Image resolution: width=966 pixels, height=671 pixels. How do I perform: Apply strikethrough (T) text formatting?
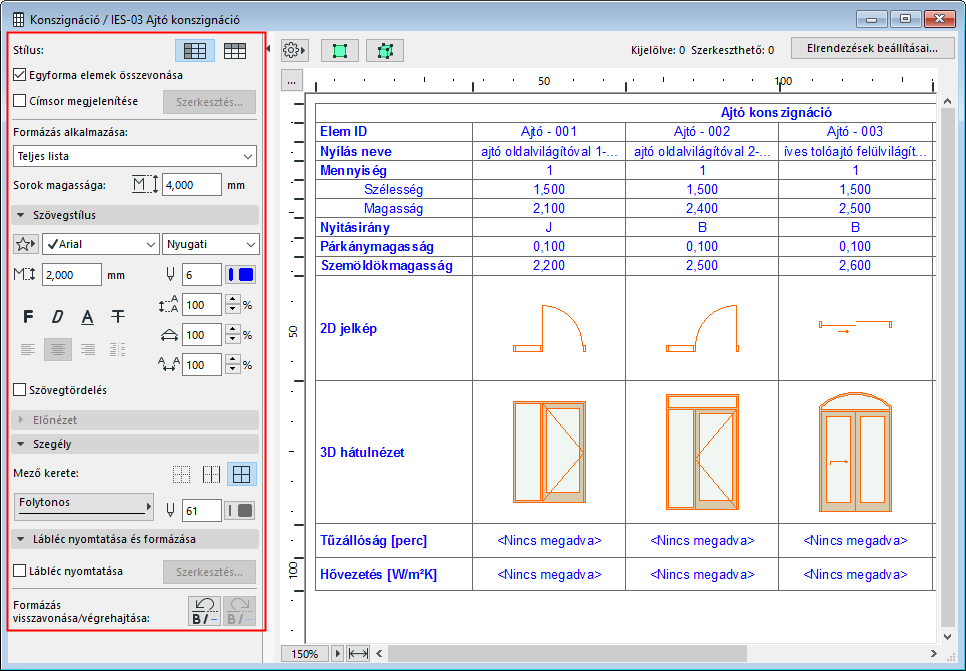[x=118, y=317]
